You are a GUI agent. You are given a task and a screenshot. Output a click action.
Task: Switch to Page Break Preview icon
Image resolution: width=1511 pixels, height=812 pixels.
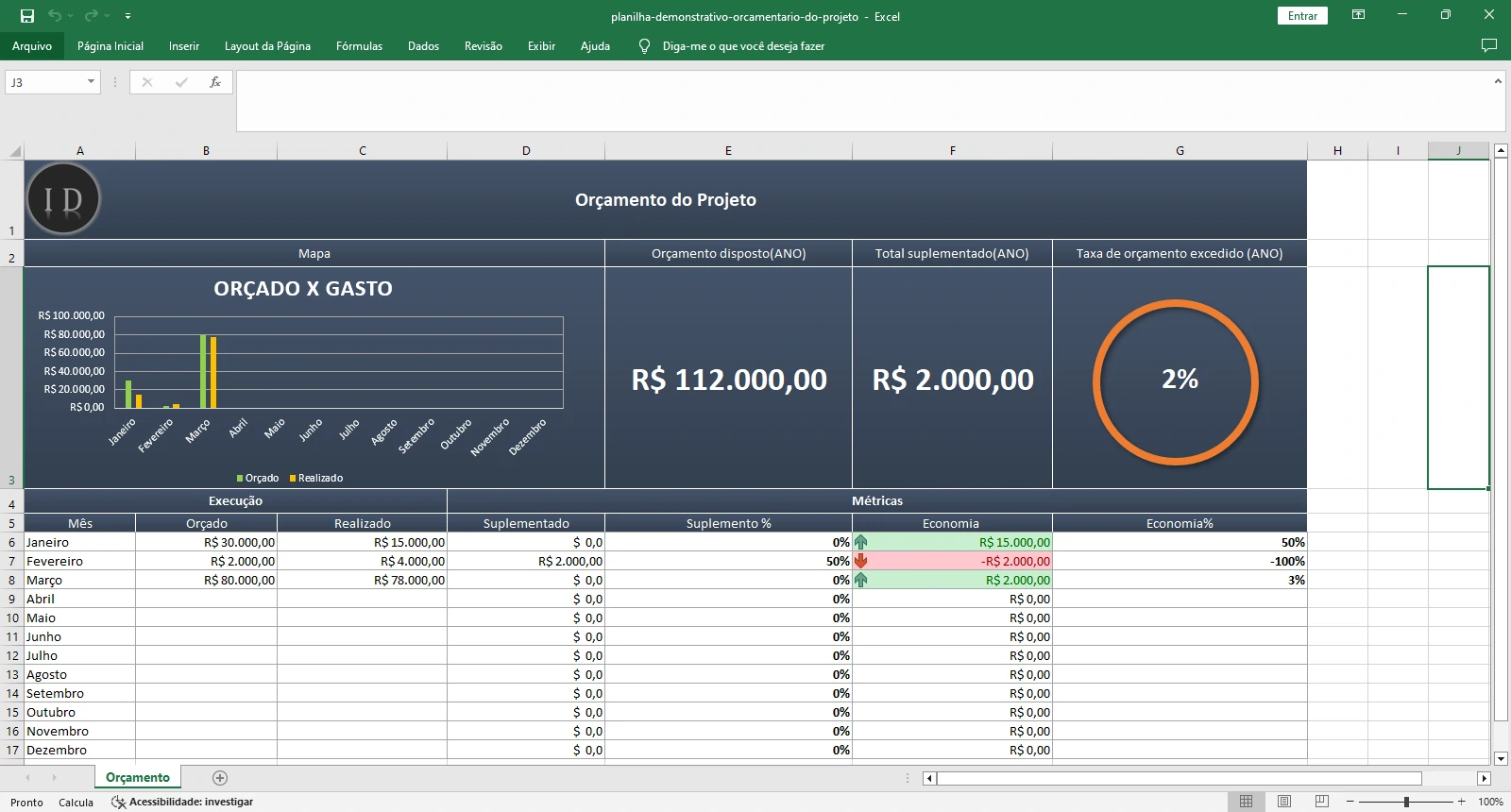1322,802
